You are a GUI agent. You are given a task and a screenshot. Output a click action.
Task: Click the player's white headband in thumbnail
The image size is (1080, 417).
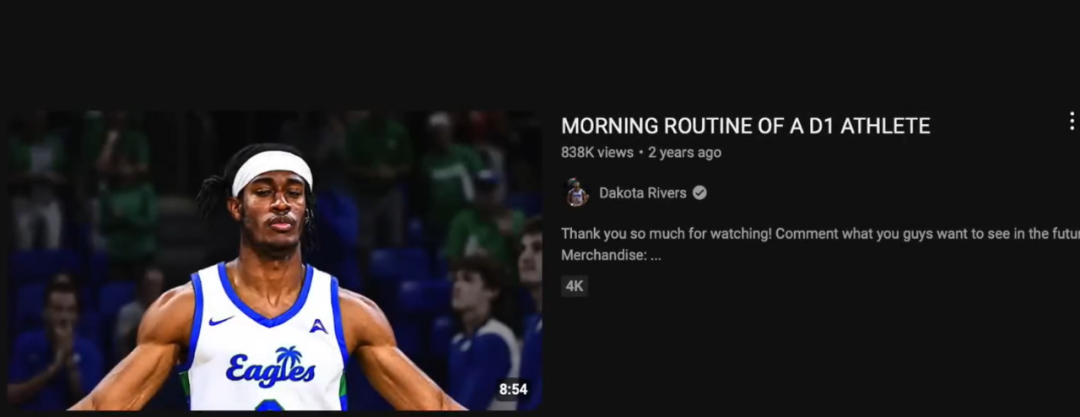(272, 168)
